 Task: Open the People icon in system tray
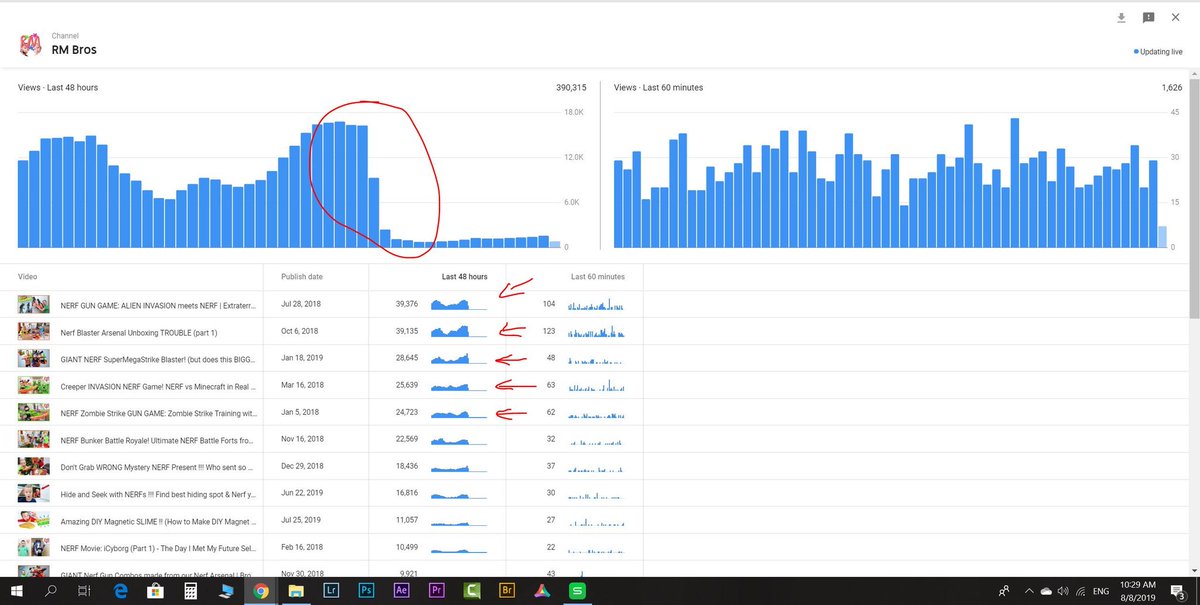tap(1003, 591)
